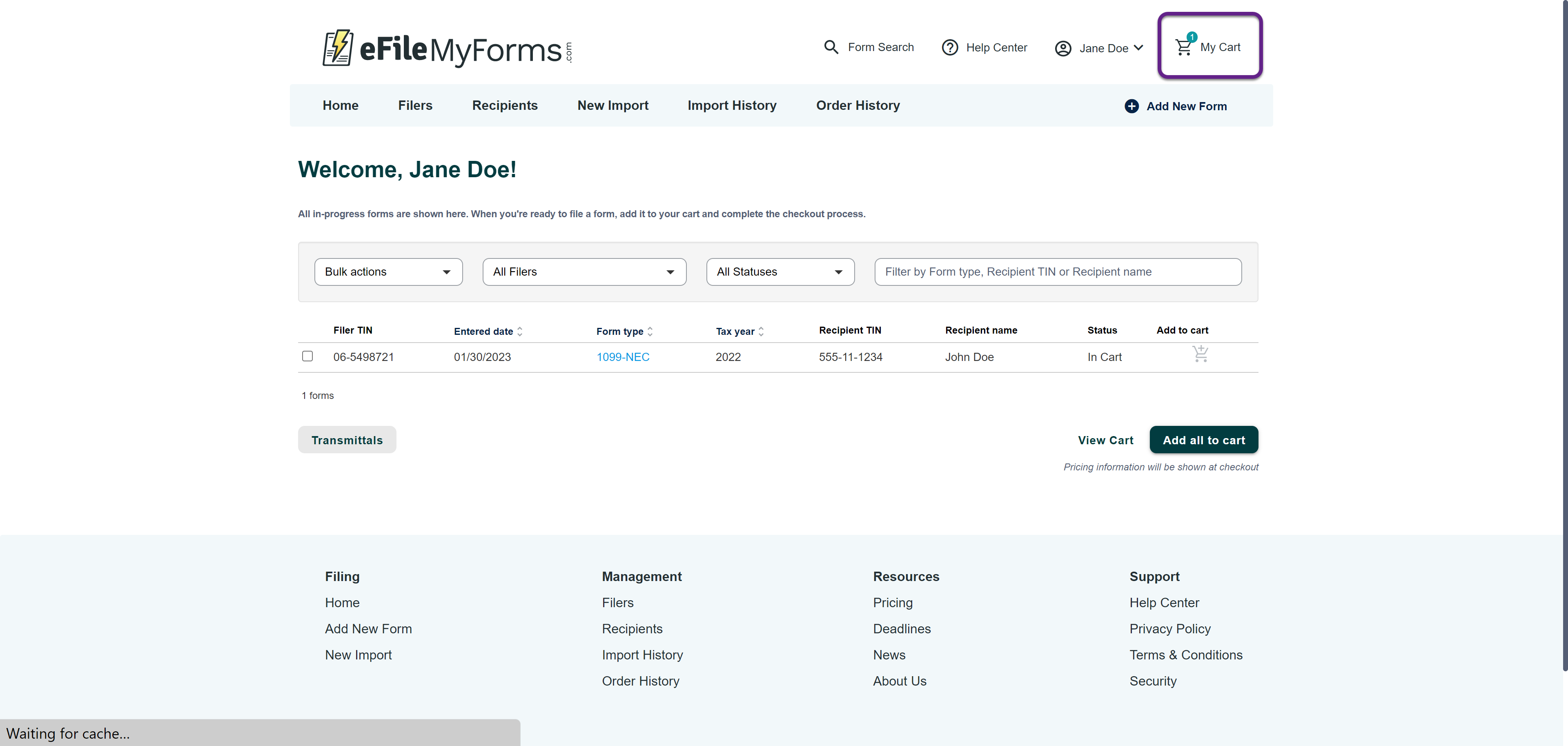
Task: Expand the All Filers dropdown
Action: coord(584,272)
